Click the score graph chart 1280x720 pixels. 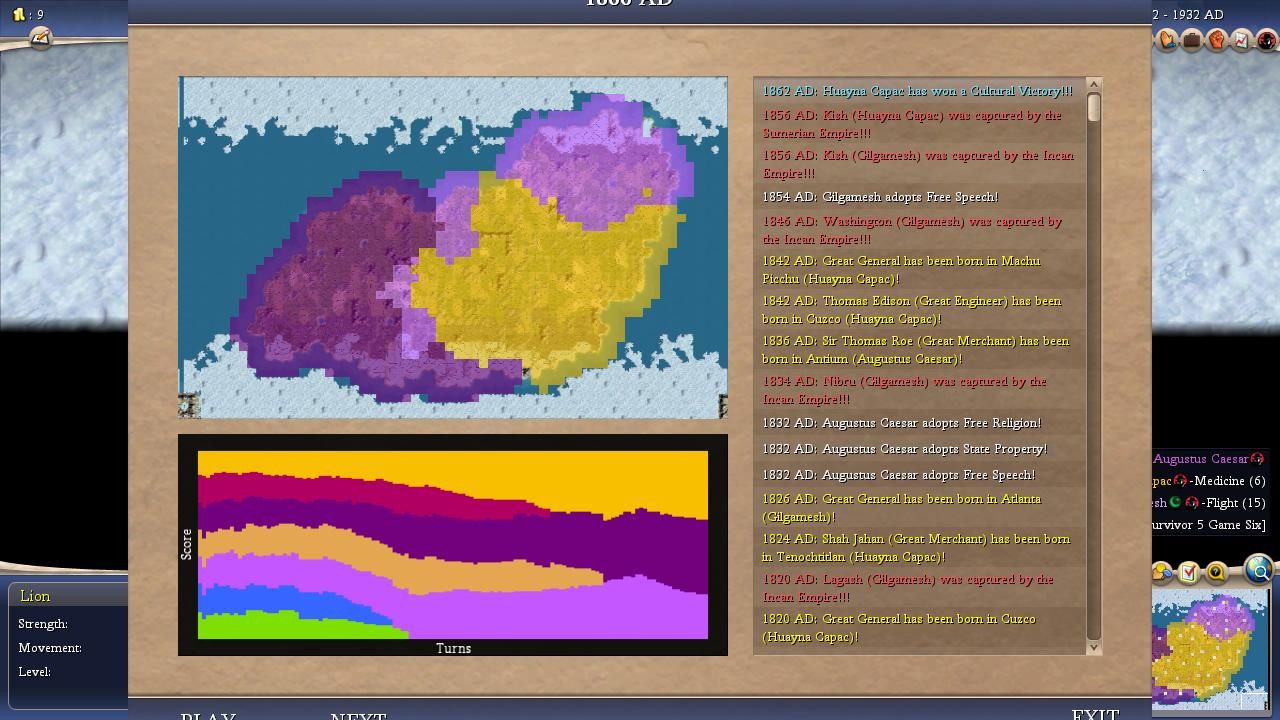click(x=453, y=544)
